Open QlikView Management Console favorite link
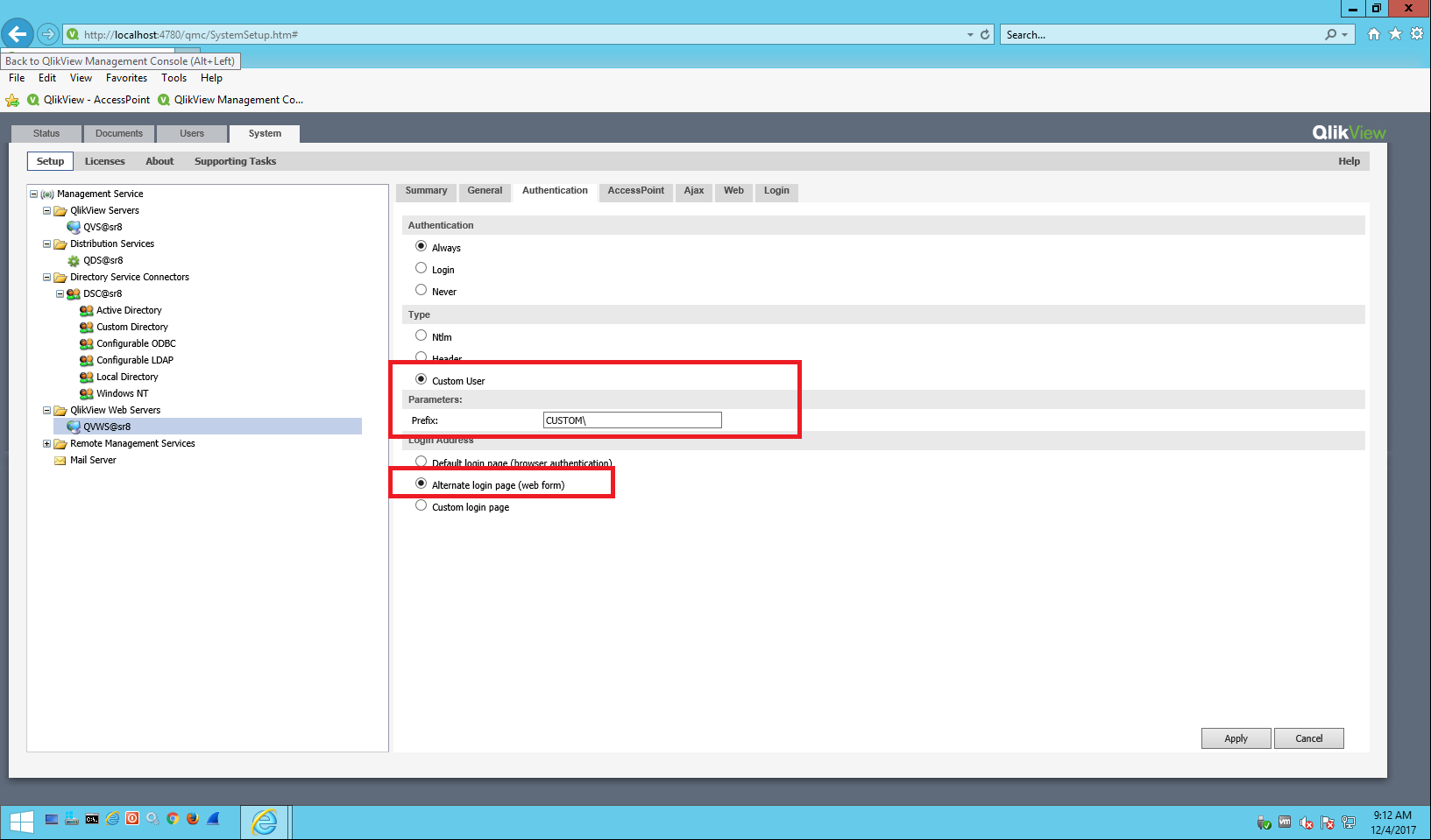1431x840 pixels. 230,100
